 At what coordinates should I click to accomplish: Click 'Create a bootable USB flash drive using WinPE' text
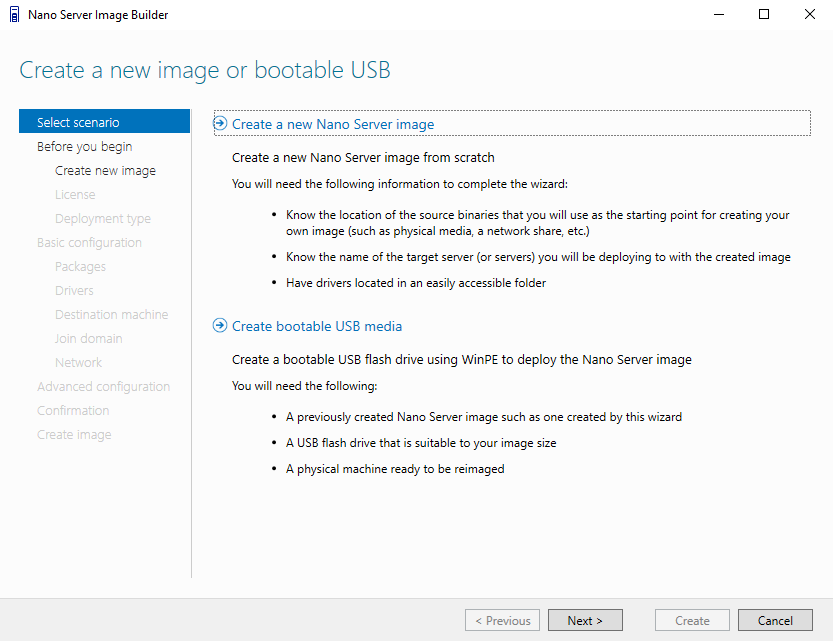point(462,360)
